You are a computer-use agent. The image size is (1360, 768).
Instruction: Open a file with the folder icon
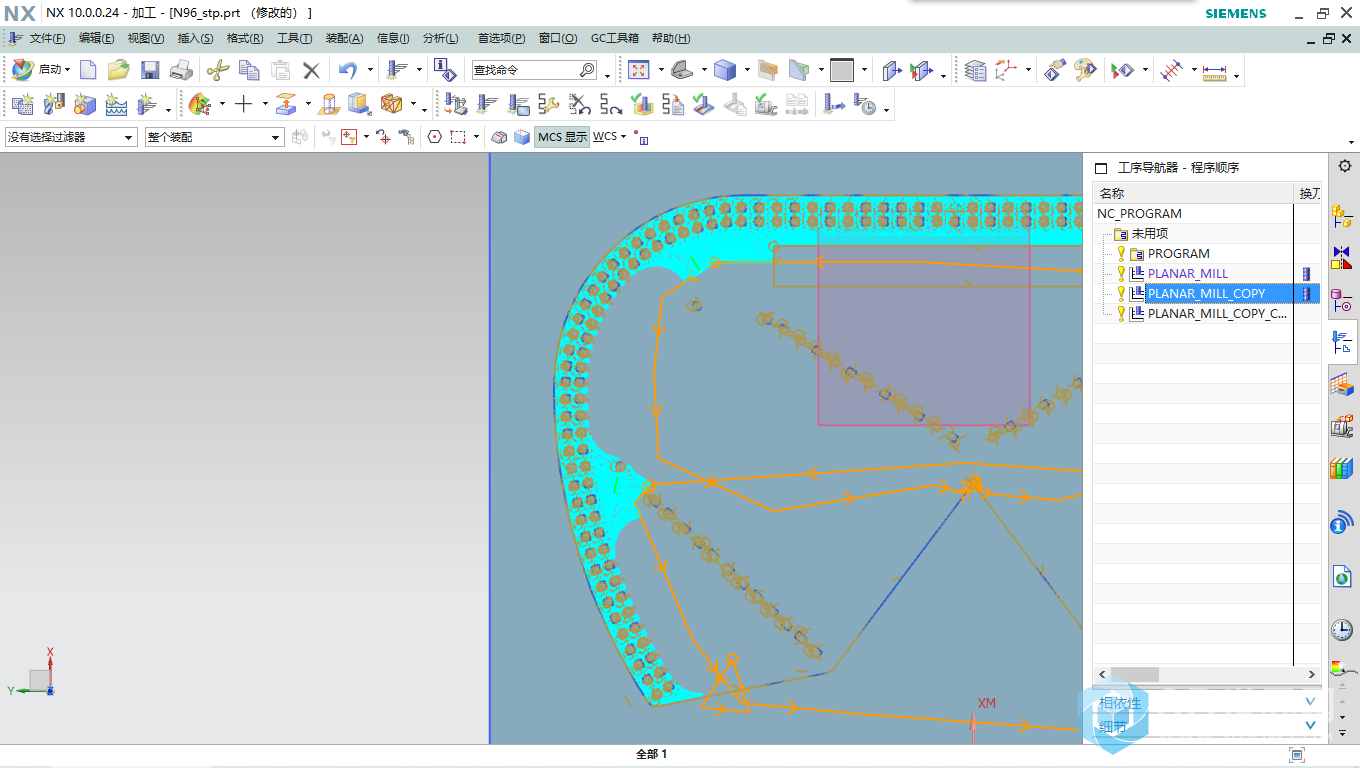pos(119,70)
